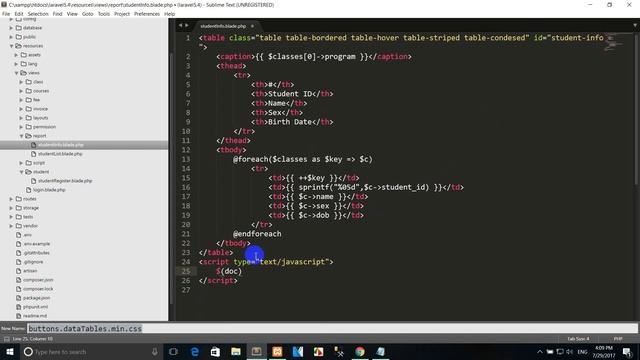Click the readme.md file icon
This screenshot has height=360, width=640.
(18, 316)
